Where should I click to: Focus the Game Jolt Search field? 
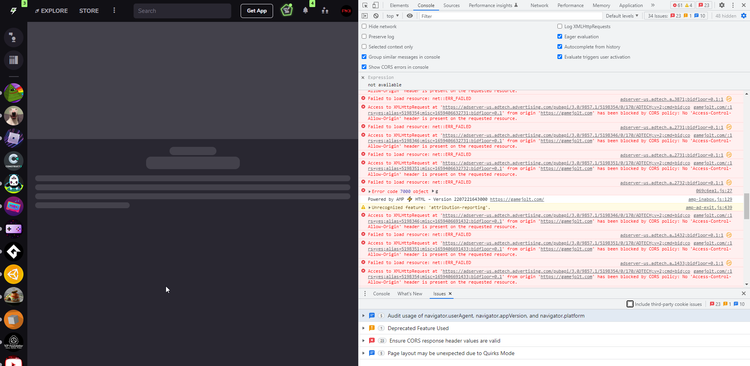[x=182, y=11]
